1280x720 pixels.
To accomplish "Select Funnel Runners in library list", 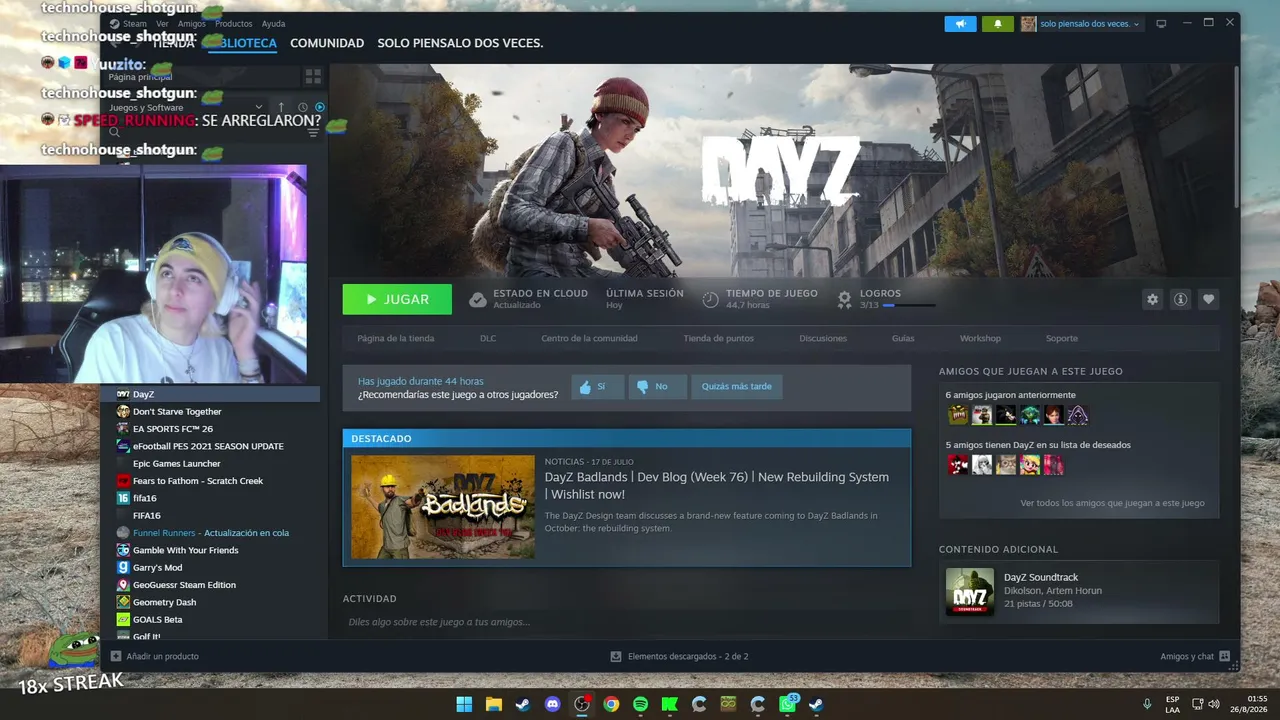I will (x=211, y=533).
